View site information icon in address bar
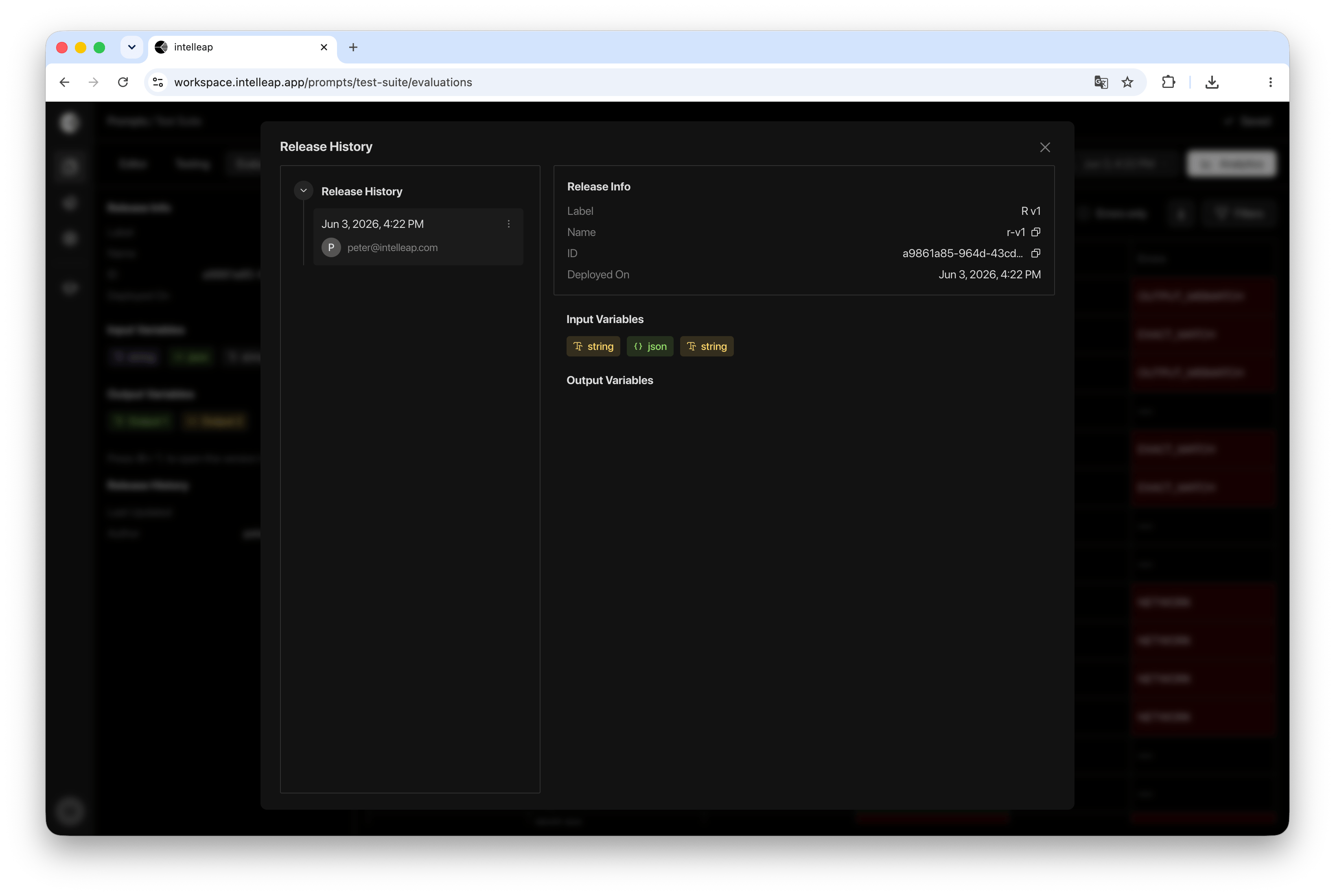This screenshot has width=1335, height=896. coord(158,82)
